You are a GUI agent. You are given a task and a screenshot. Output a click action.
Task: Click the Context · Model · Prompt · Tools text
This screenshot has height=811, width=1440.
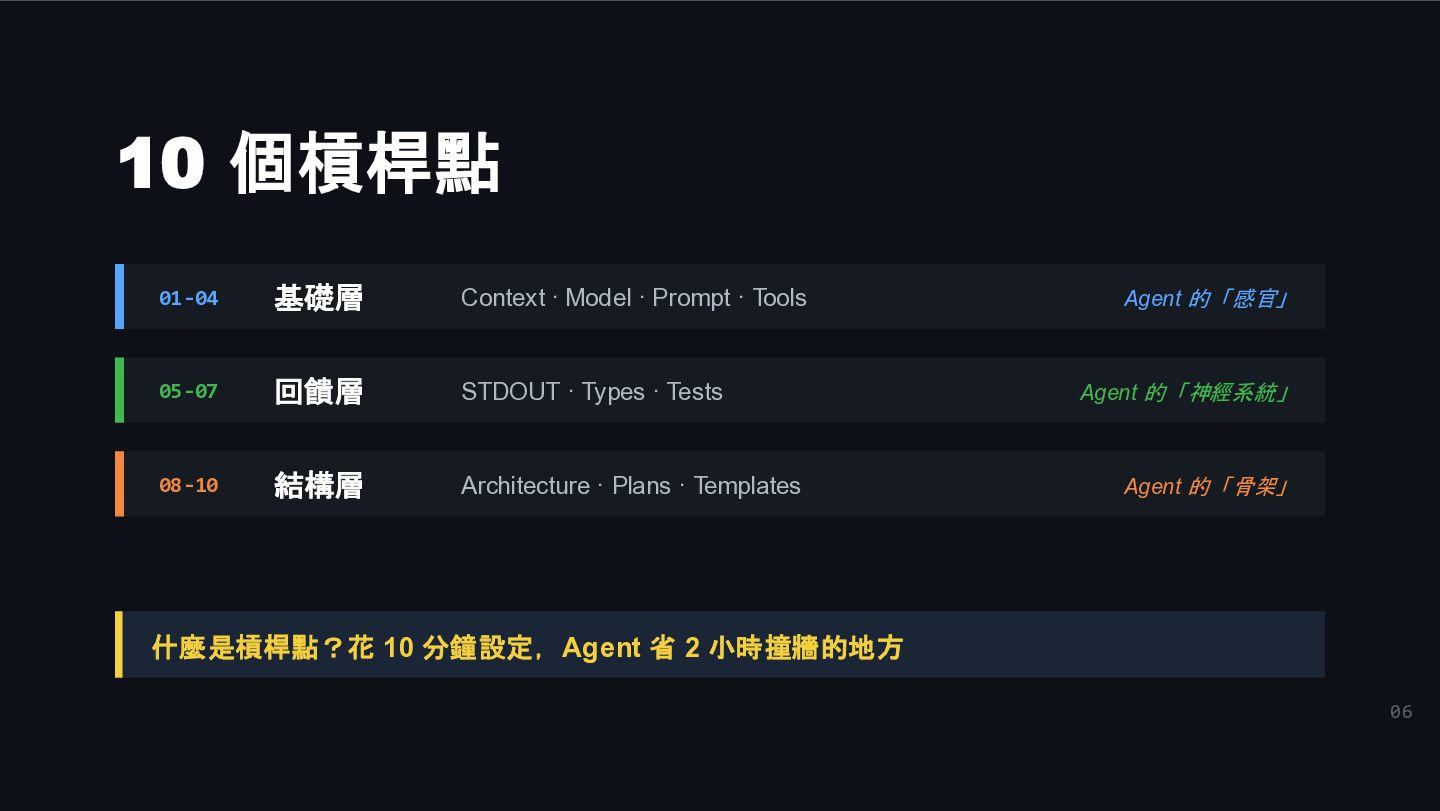633,298
